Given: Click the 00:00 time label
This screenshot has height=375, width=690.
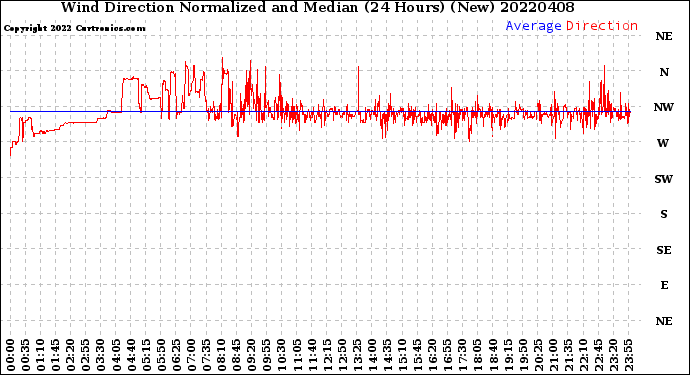Looking at the screenshot, I should coord(11,355).
